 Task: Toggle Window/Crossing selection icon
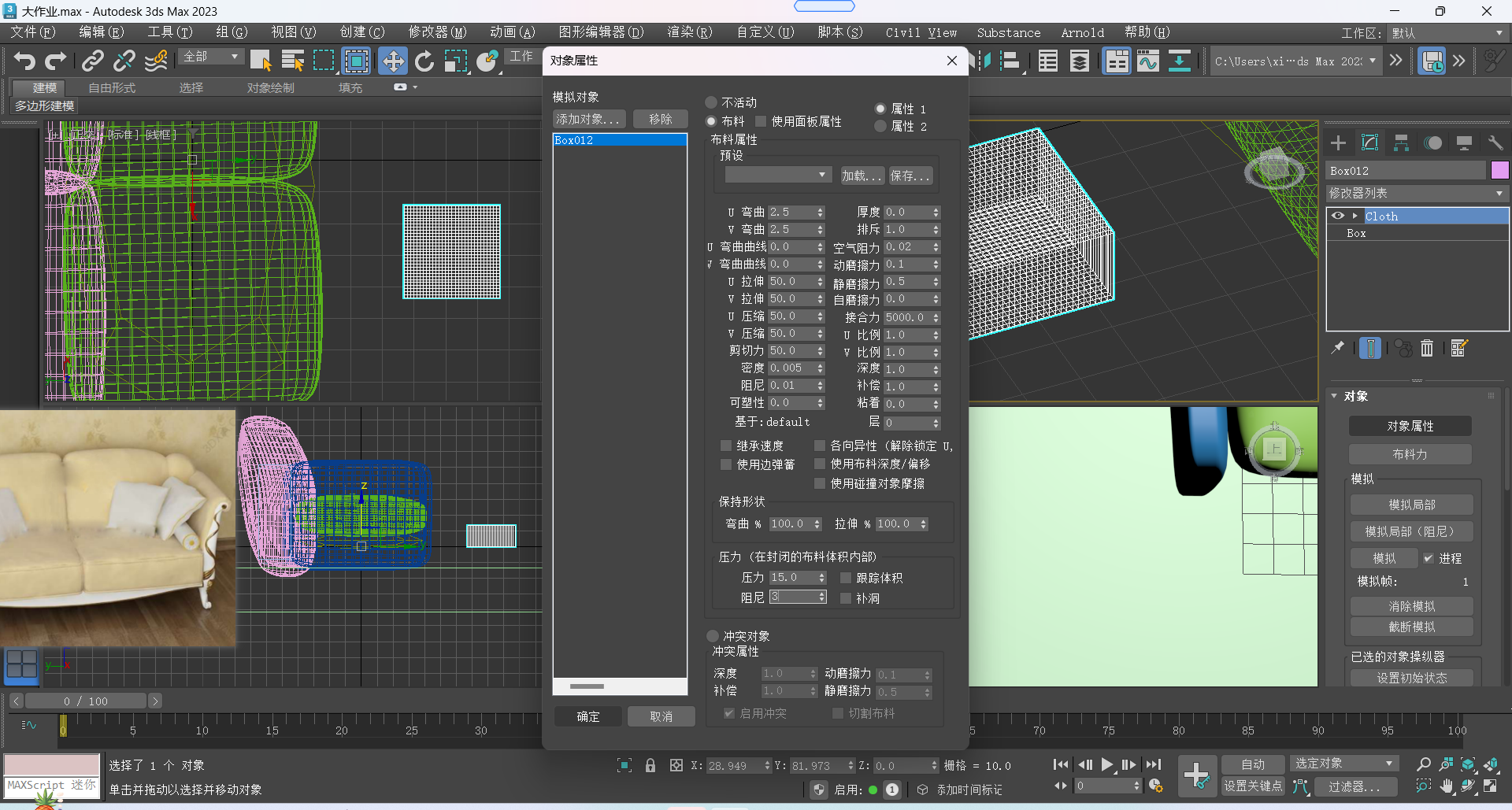[x=357, y=61]
